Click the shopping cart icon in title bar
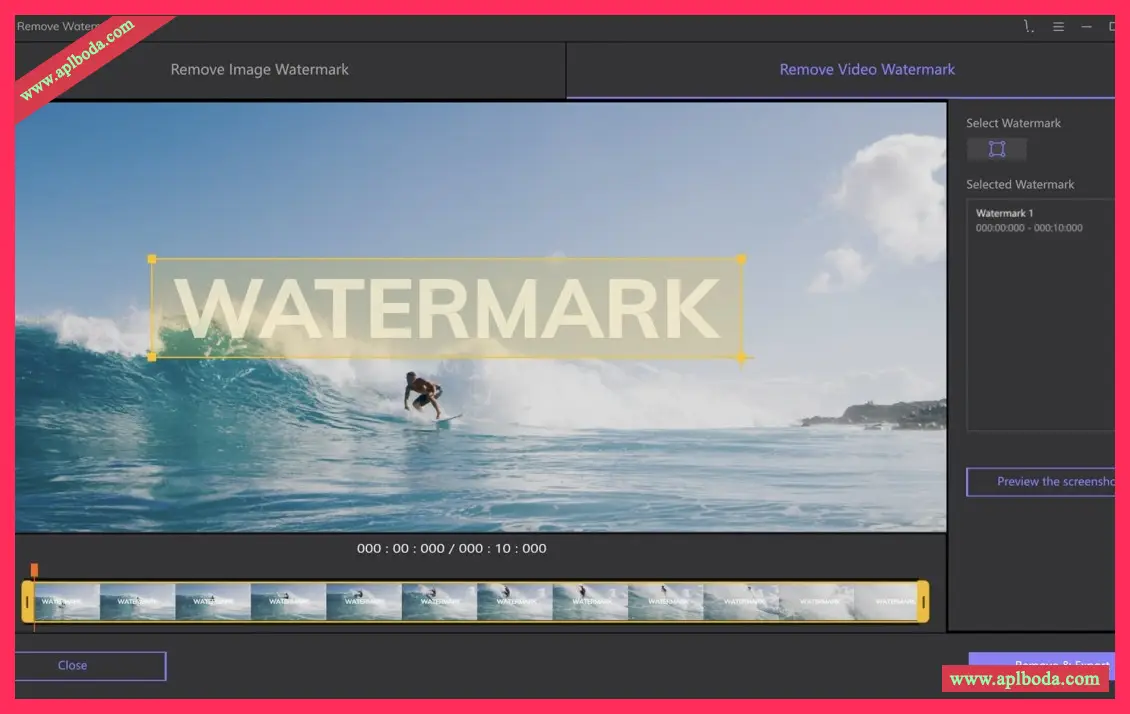 (x=1029, y=27)
